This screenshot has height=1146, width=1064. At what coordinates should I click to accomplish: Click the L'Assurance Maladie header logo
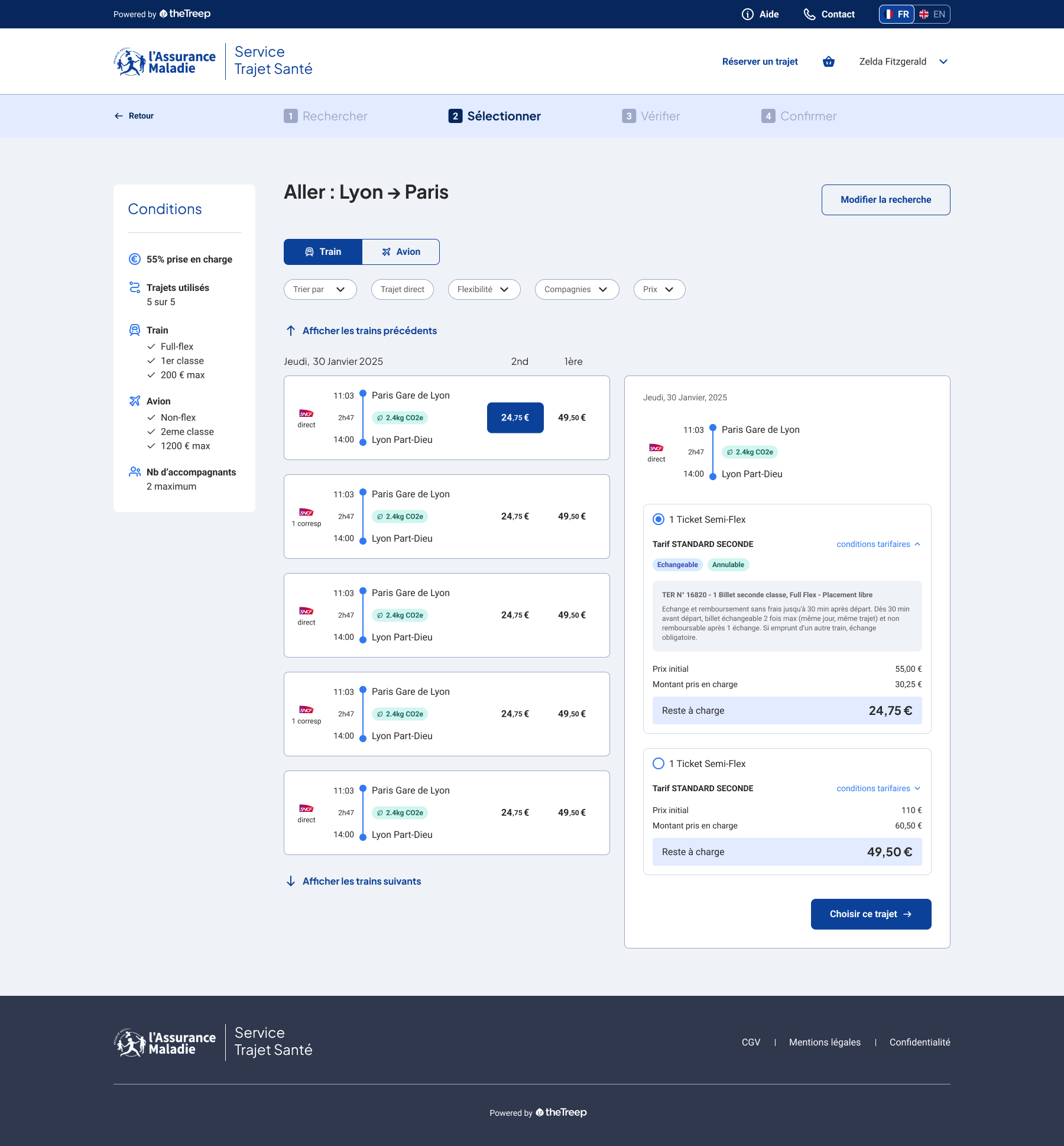(165, 62)
